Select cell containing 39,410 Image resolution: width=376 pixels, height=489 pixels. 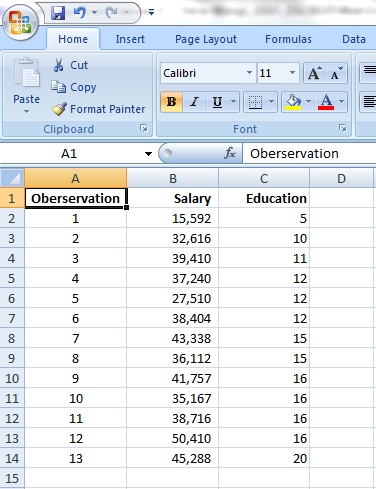tap(173, 258)
